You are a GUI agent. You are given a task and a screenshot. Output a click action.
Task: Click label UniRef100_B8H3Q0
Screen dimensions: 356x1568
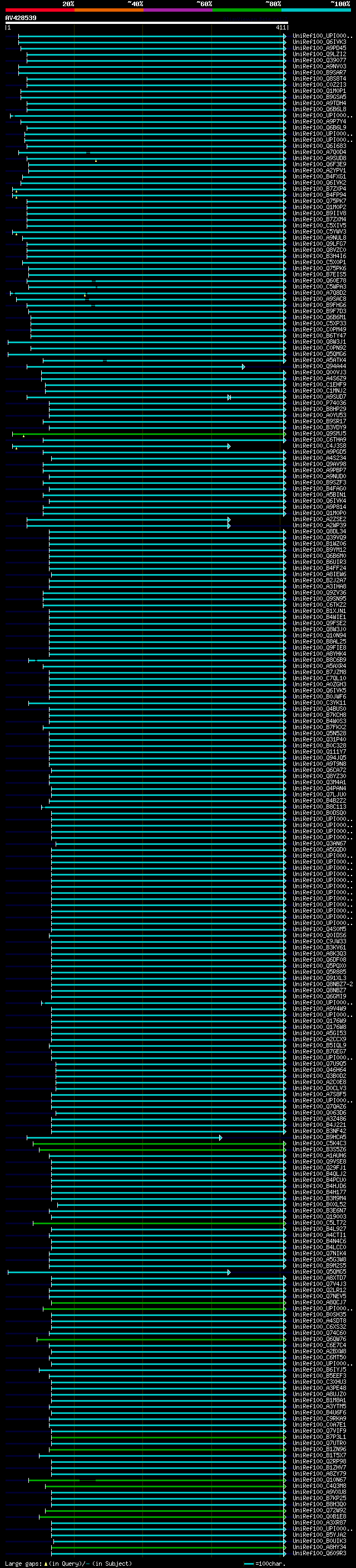[319, 1504]
